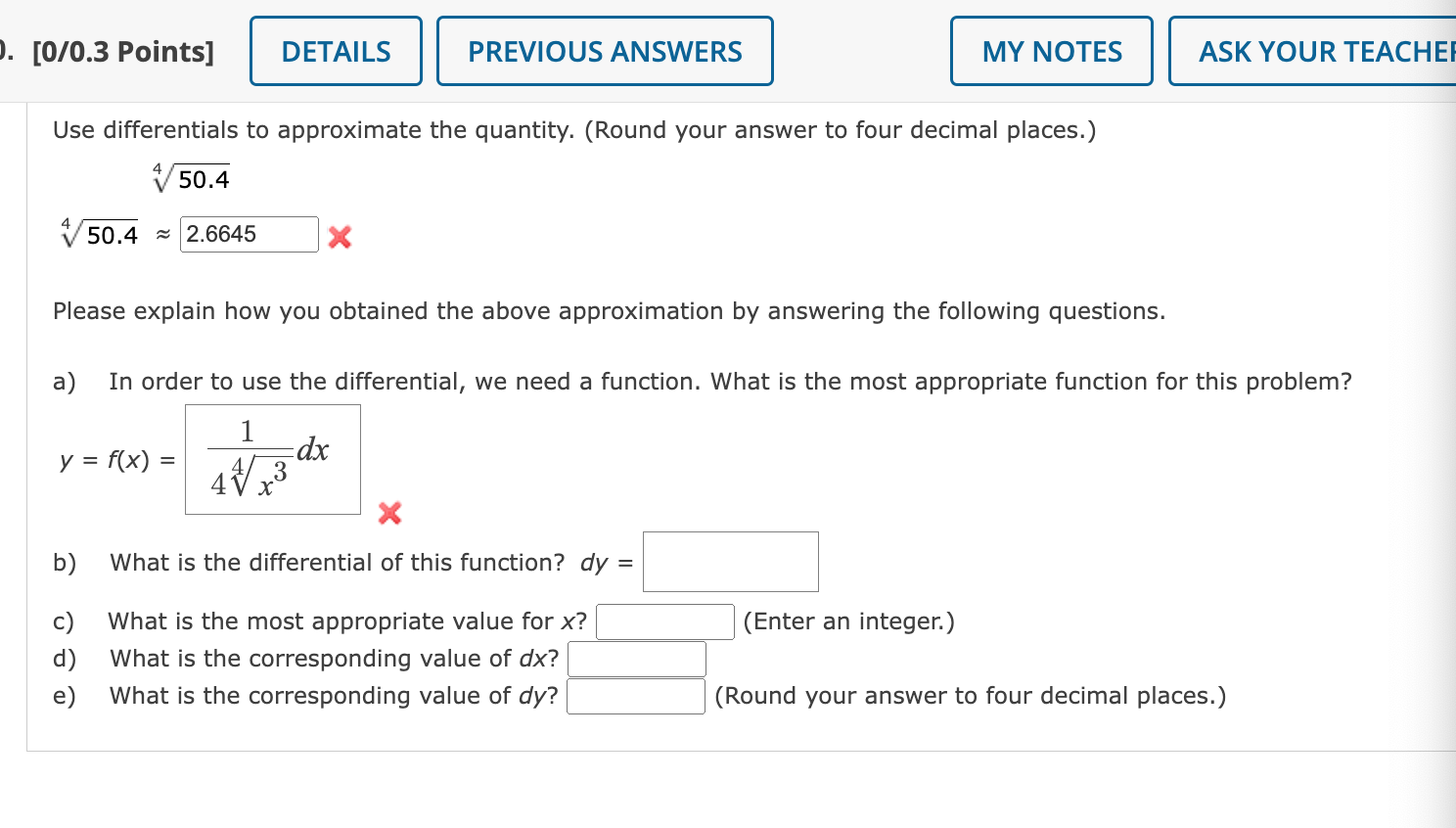Open MY NOTES for this problem
The width and height of the screenshot is (1456, 828).
pos(1051,51)
